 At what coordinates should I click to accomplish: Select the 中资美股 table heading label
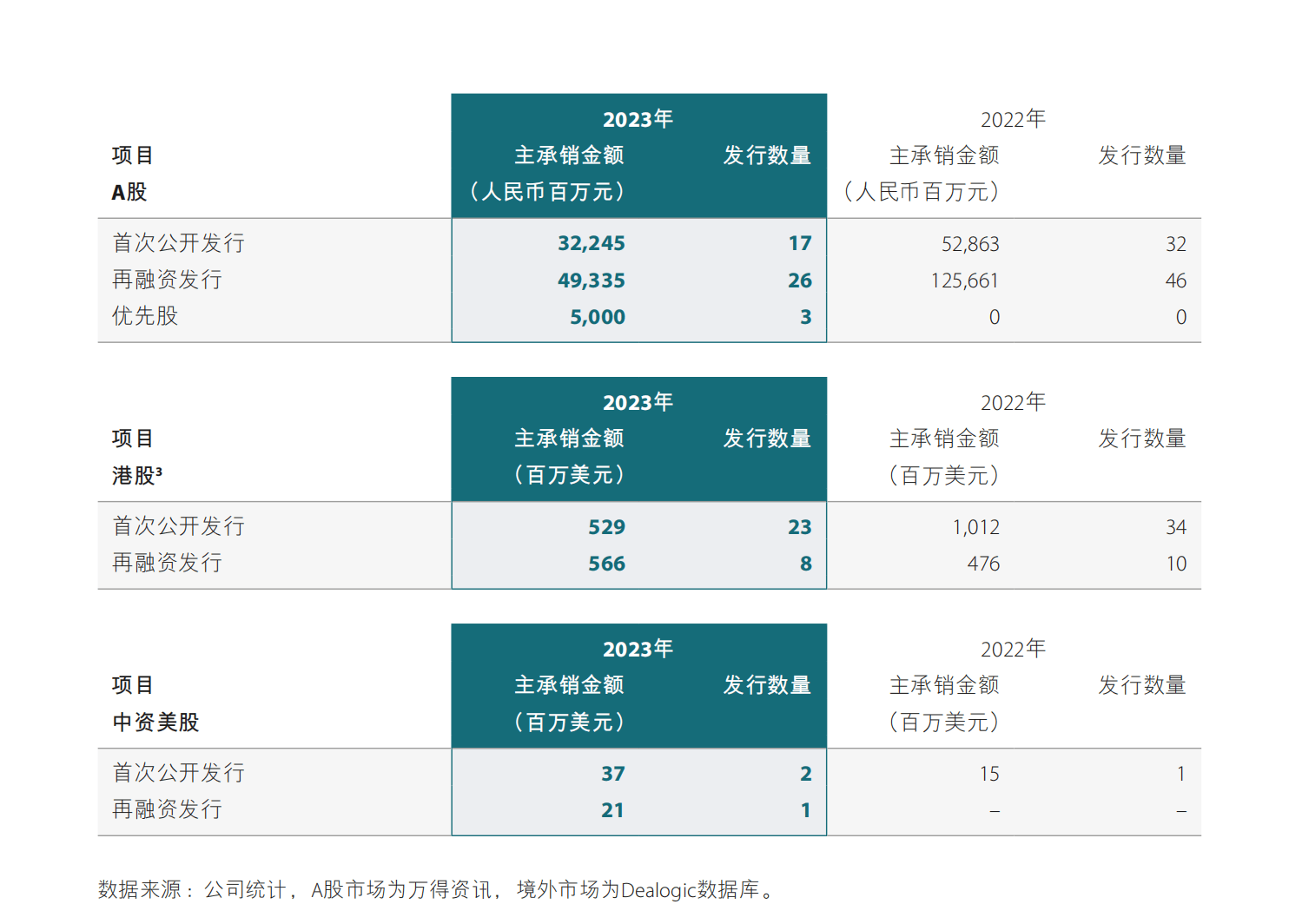pyautogui.click(x=156, y=722)
